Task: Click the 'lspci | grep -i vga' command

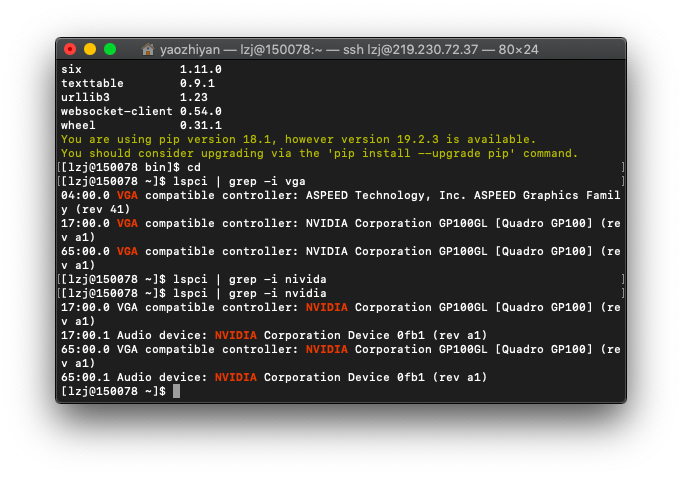Action: (238, 181)
